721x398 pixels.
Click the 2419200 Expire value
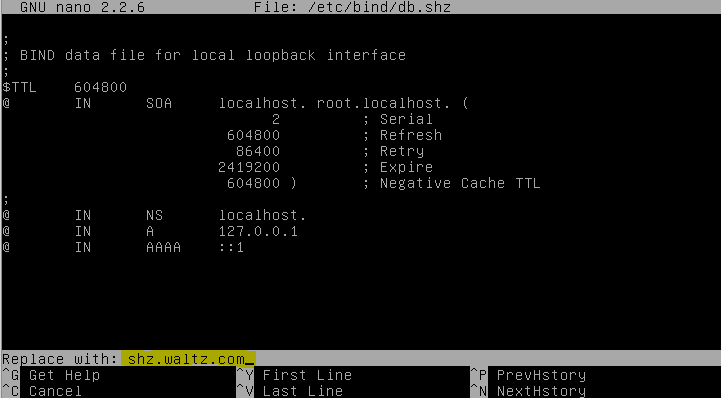pos(249,167)
